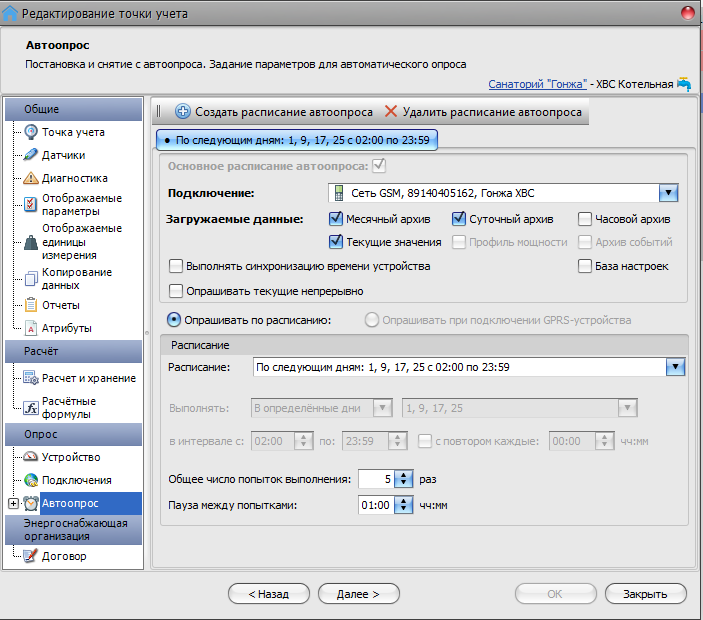Click the blue plus icon for creating schedule
703x620 pixels.
(x=182, y=111)
